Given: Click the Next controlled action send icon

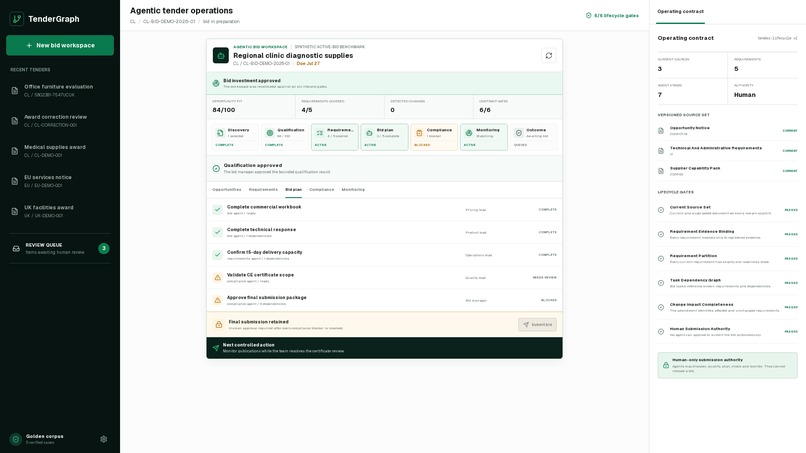Looking at the screenshot, I should 216,348.
